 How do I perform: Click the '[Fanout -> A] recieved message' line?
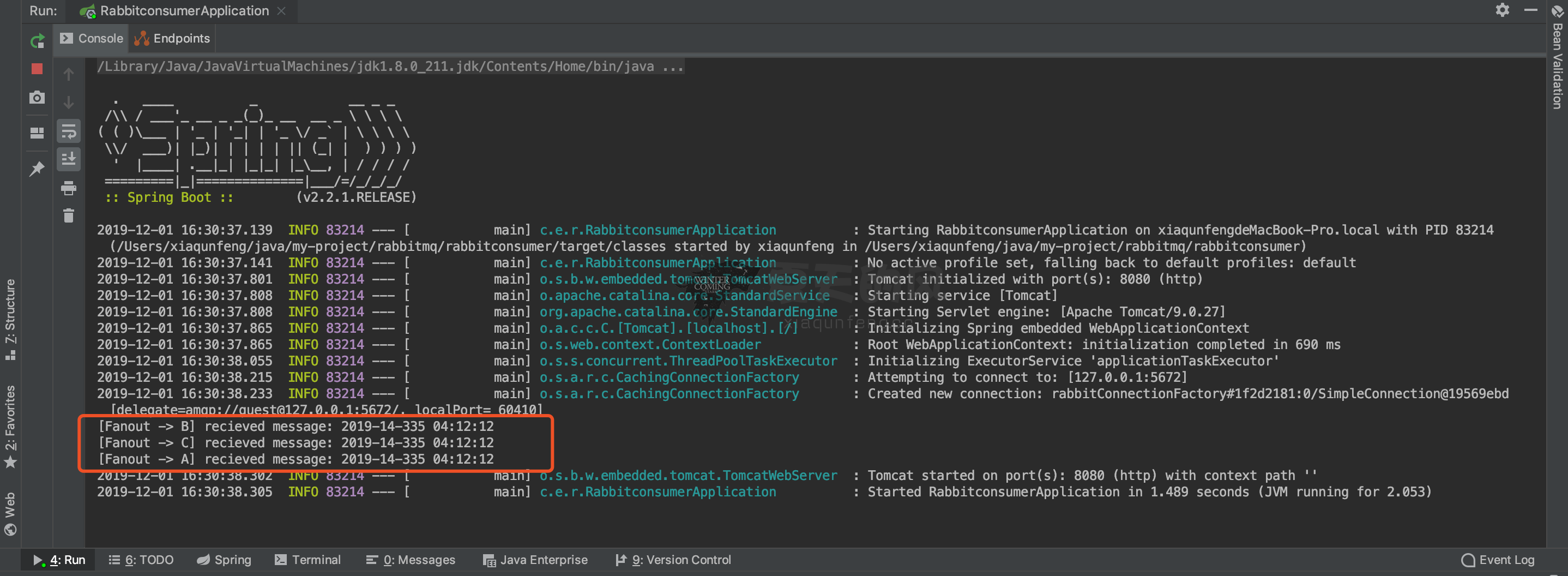pos(296,459)
